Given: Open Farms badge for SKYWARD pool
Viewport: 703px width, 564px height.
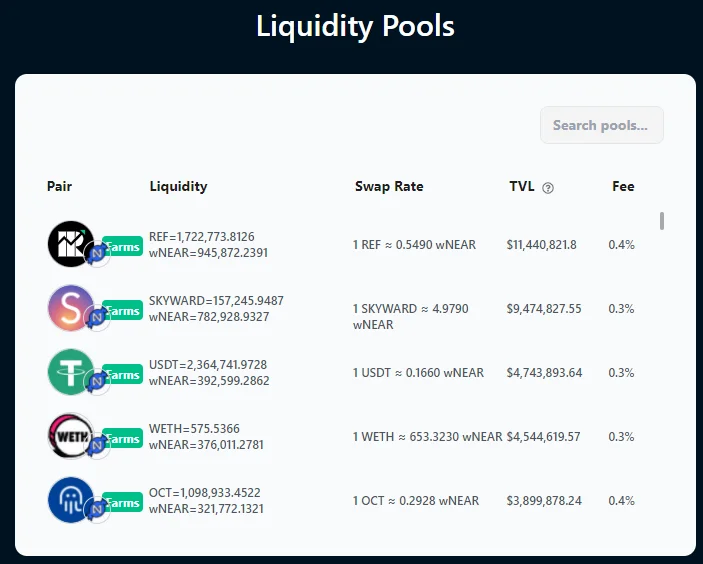Looking at the screenshot, I should (x=123, y=311).
